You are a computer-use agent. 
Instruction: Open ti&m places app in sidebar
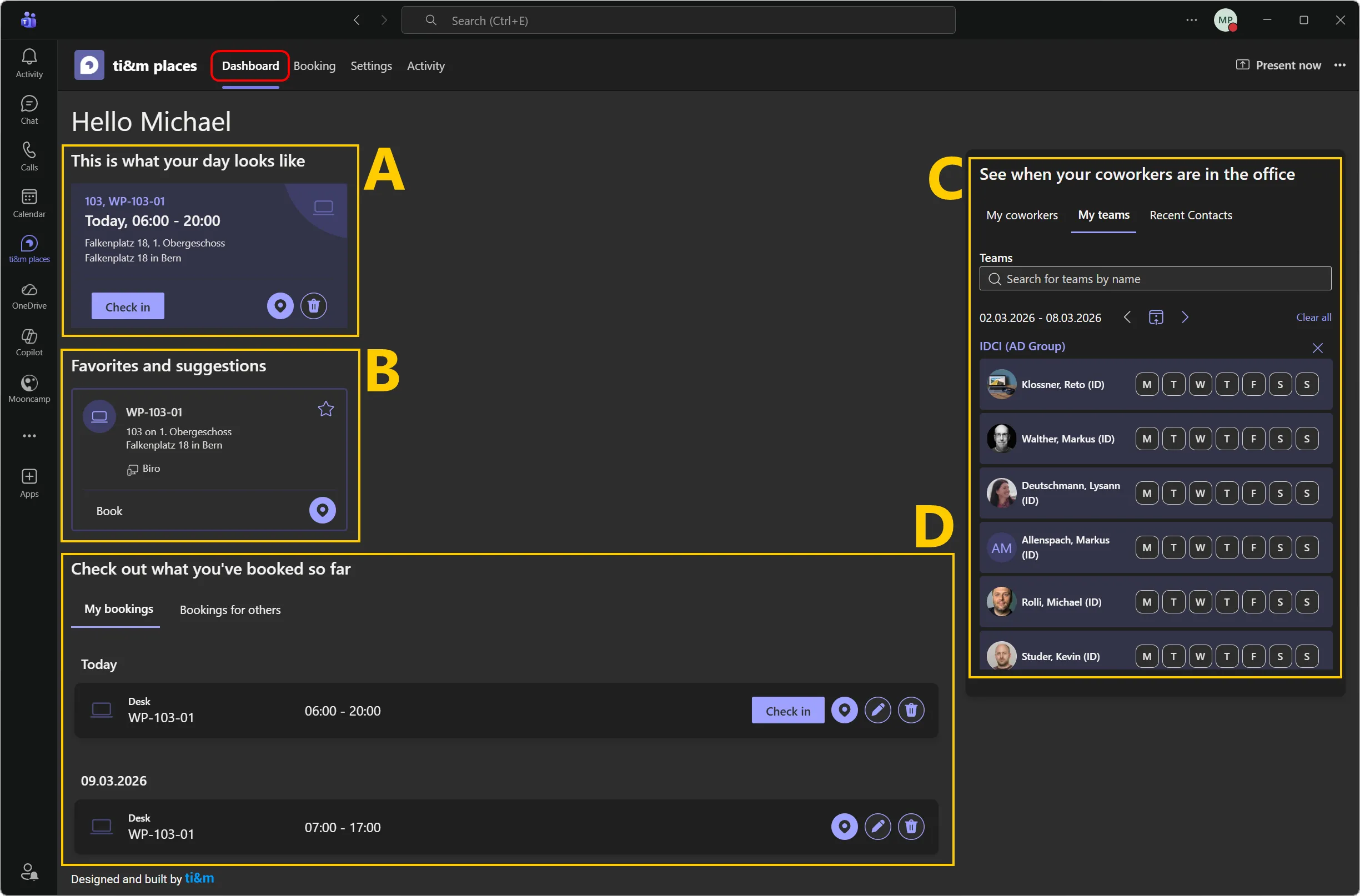tap(29, 249)
